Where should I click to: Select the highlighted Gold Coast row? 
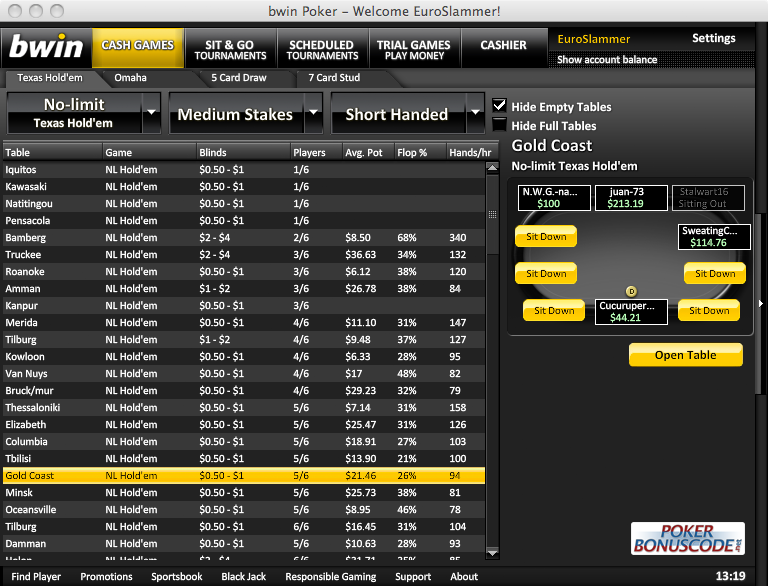(244, 475)
